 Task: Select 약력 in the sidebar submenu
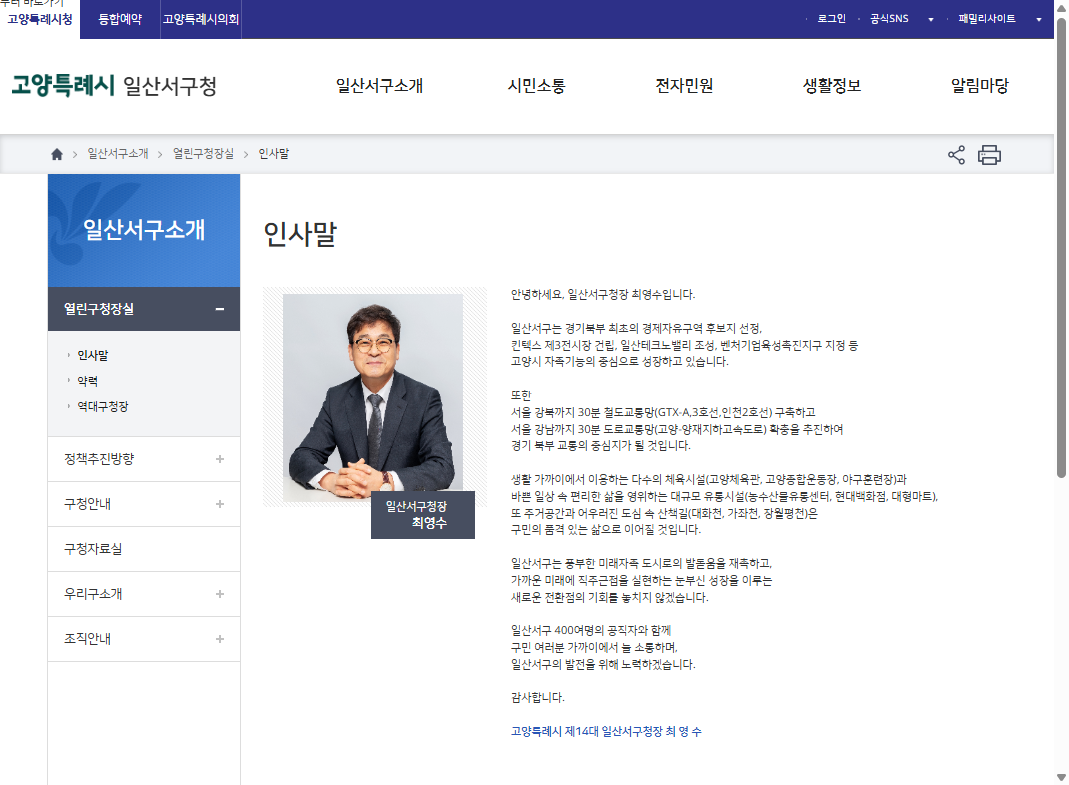[x=87, y=381]
